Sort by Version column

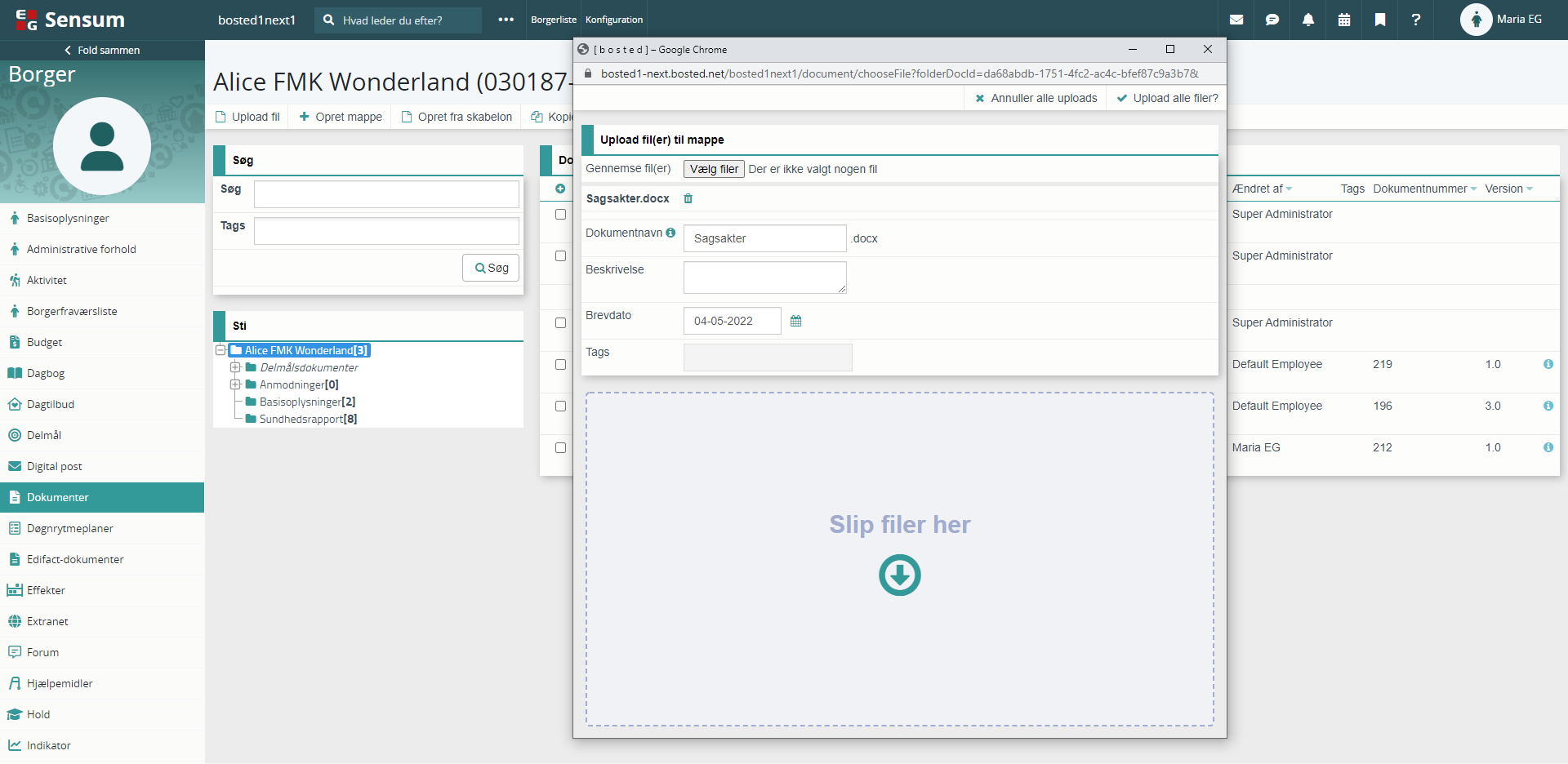point(1509,189)
